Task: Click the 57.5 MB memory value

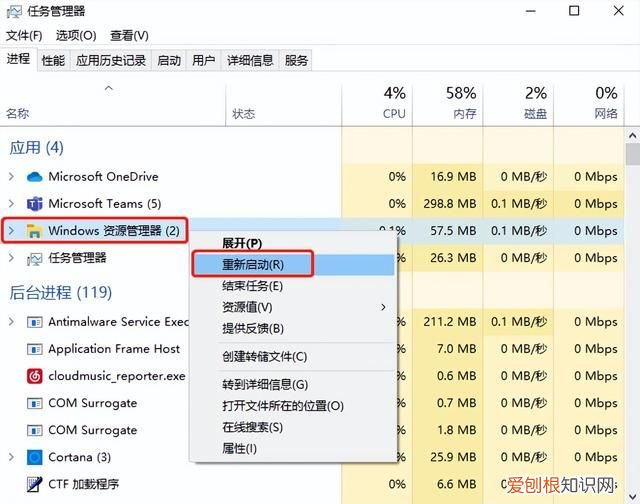Action: click(453, 231)
